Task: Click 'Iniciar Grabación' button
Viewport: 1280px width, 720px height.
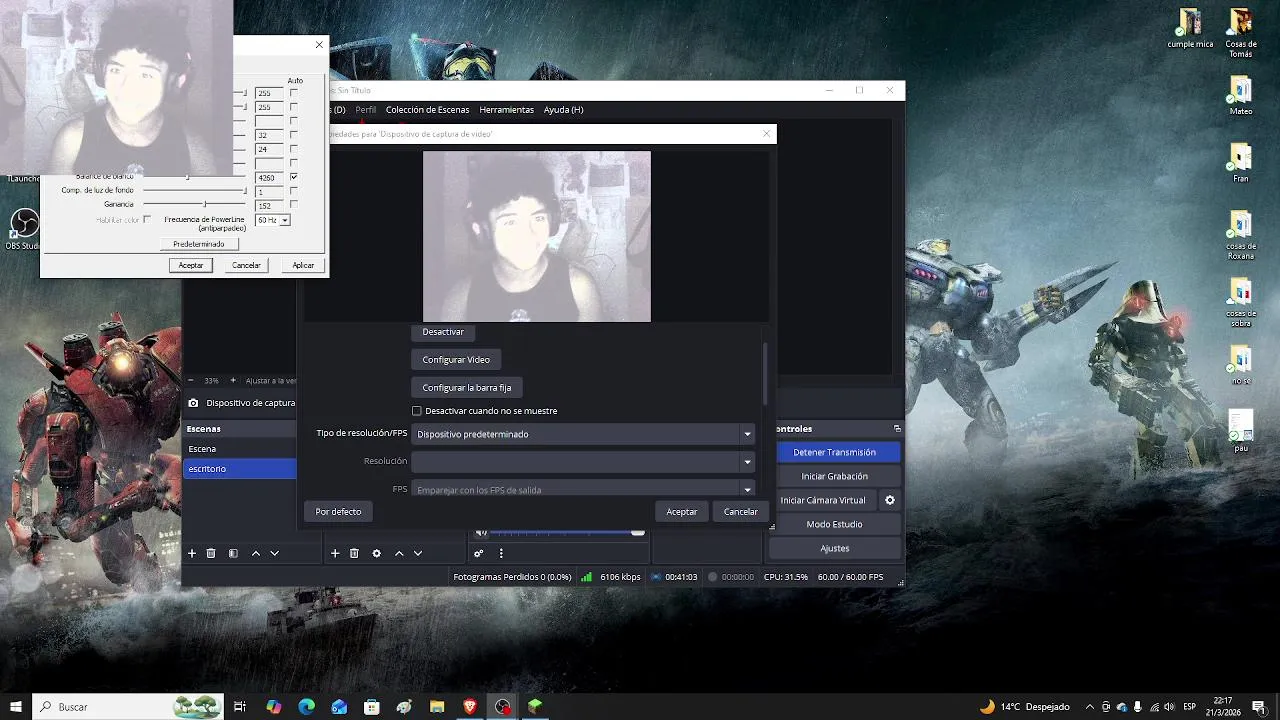Action: (x=835, y=476)
